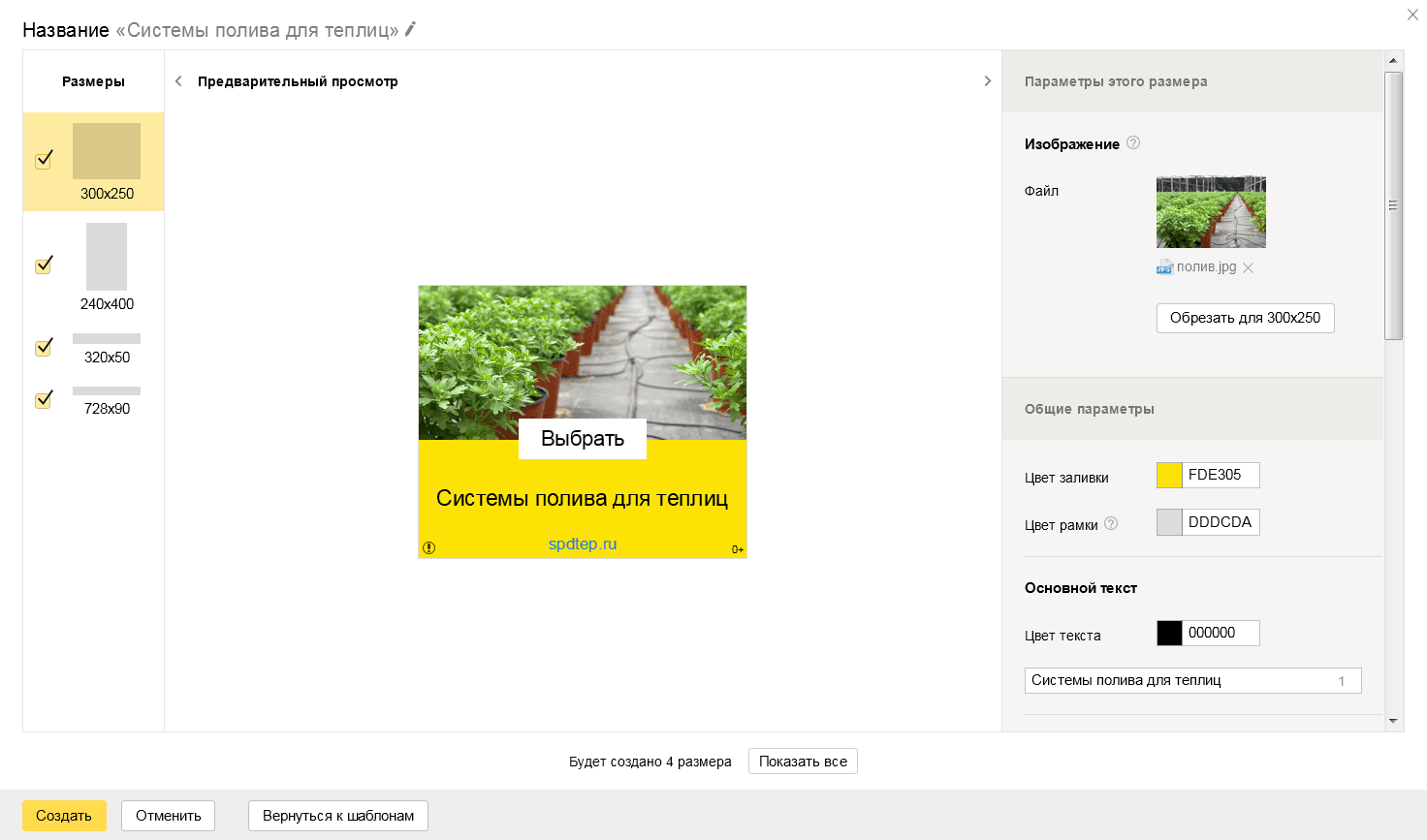Viewport: 1427px width, 840px height.
Task: Open help tooltip next to Цвет рамки
Action: coord(1111,523)
